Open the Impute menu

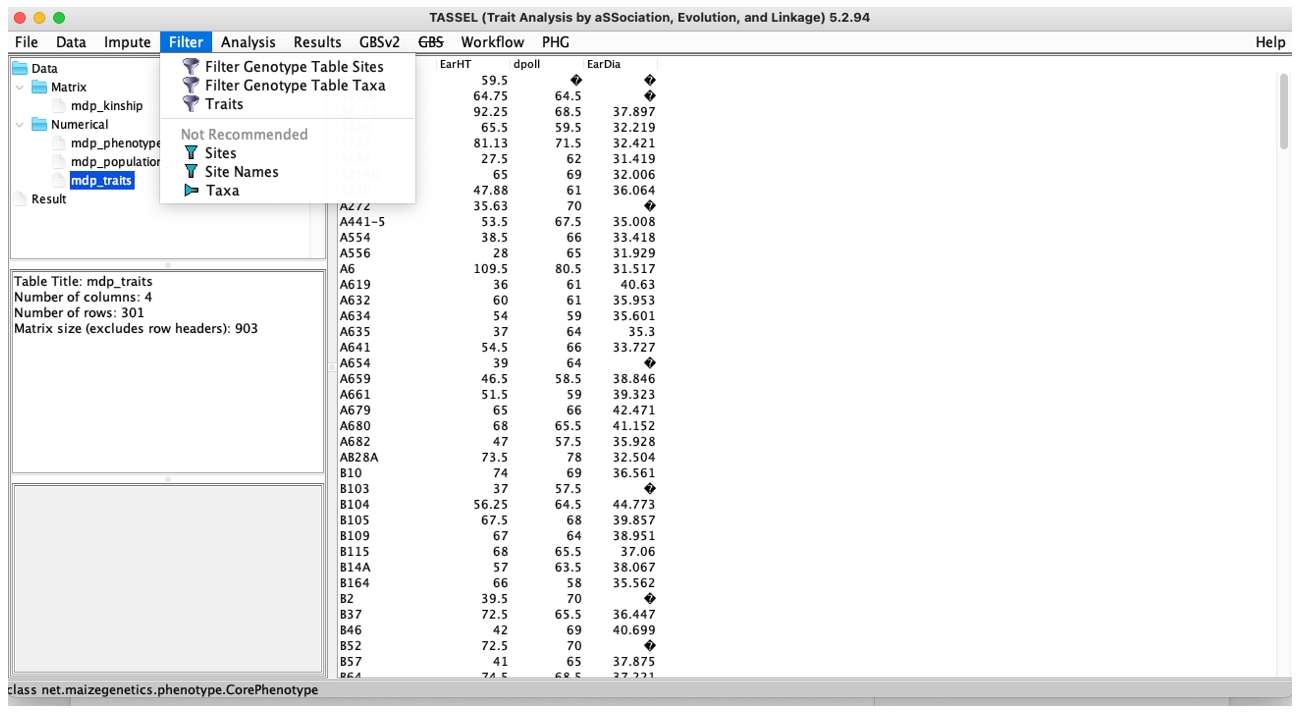coord(127,42)
